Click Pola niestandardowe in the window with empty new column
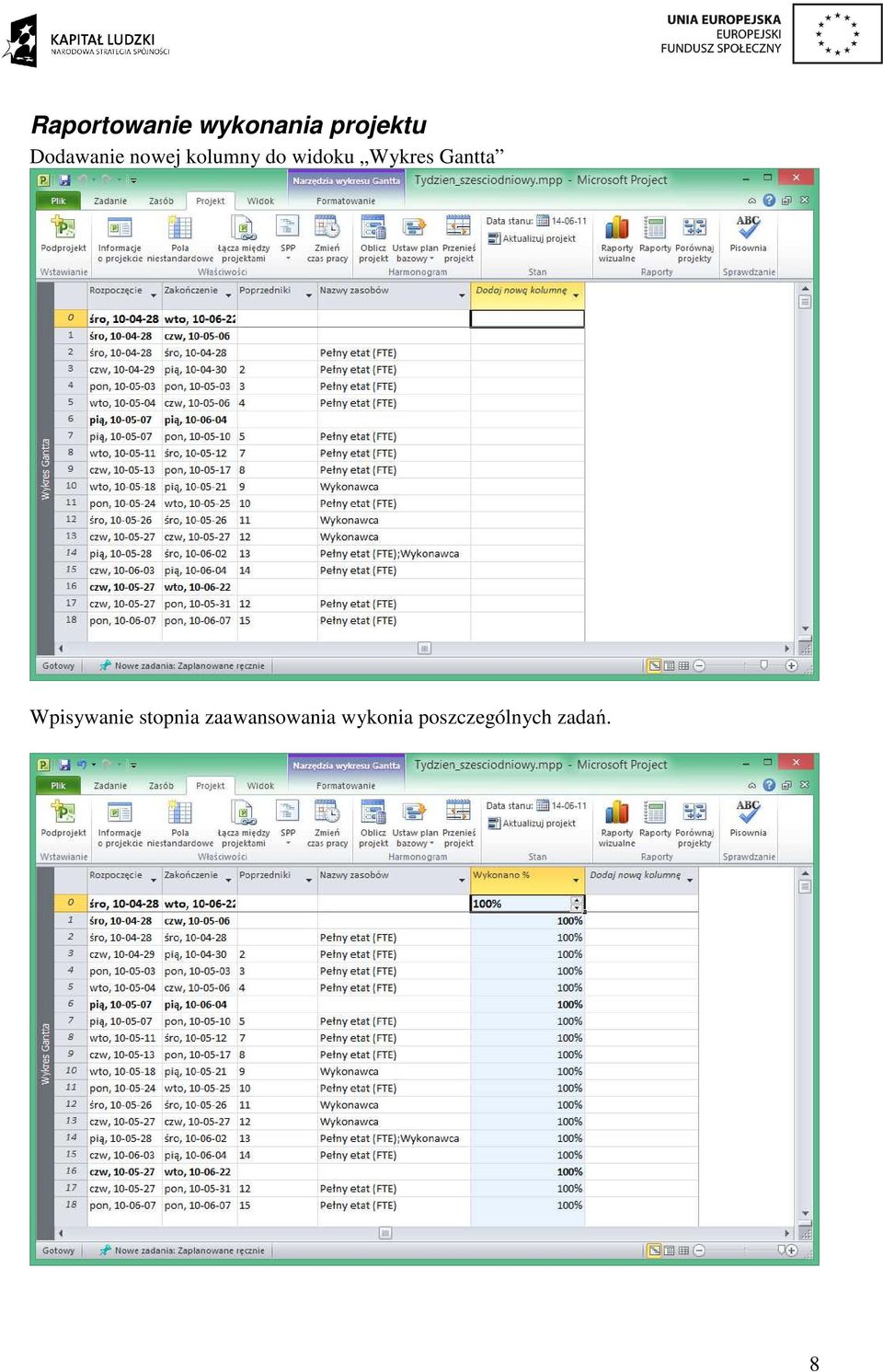Image resolution: width=883 pixels, height=1372 pixels. point(180,237)
